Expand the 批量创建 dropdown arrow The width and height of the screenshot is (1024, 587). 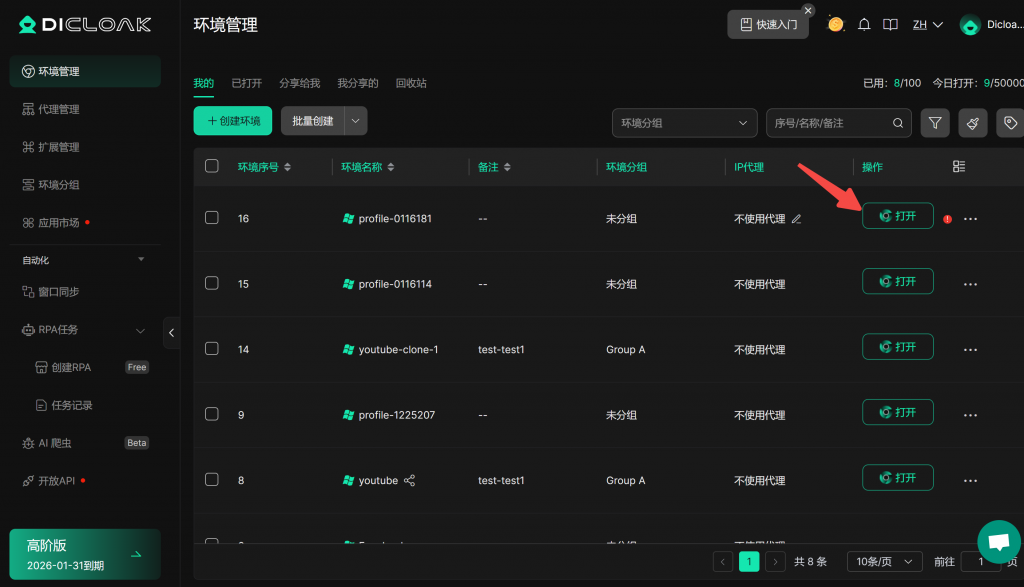[x=357, y=121]
